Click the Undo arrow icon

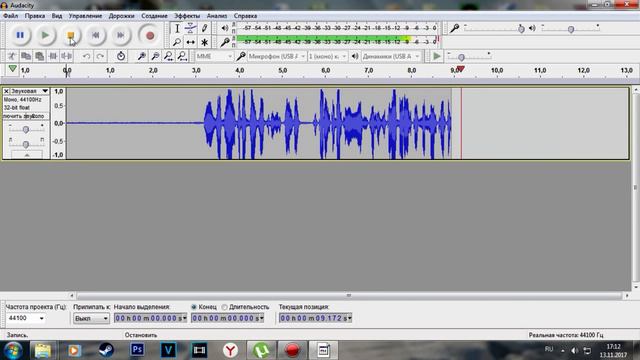click(86, 56)
